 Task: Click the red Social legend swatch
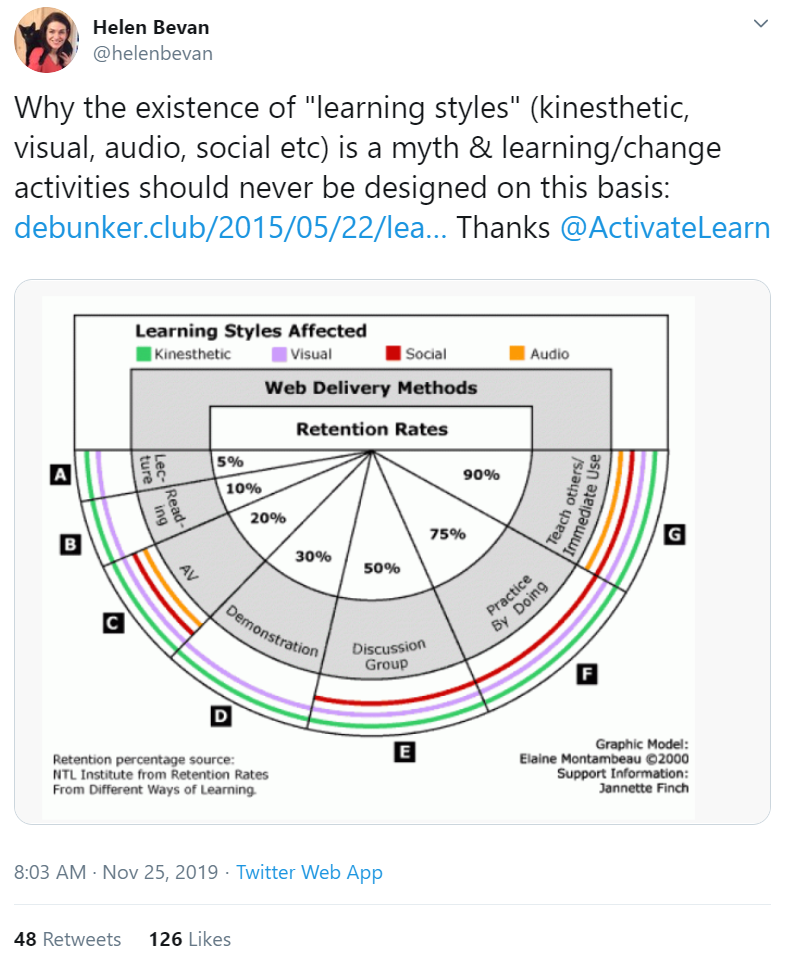394,353
